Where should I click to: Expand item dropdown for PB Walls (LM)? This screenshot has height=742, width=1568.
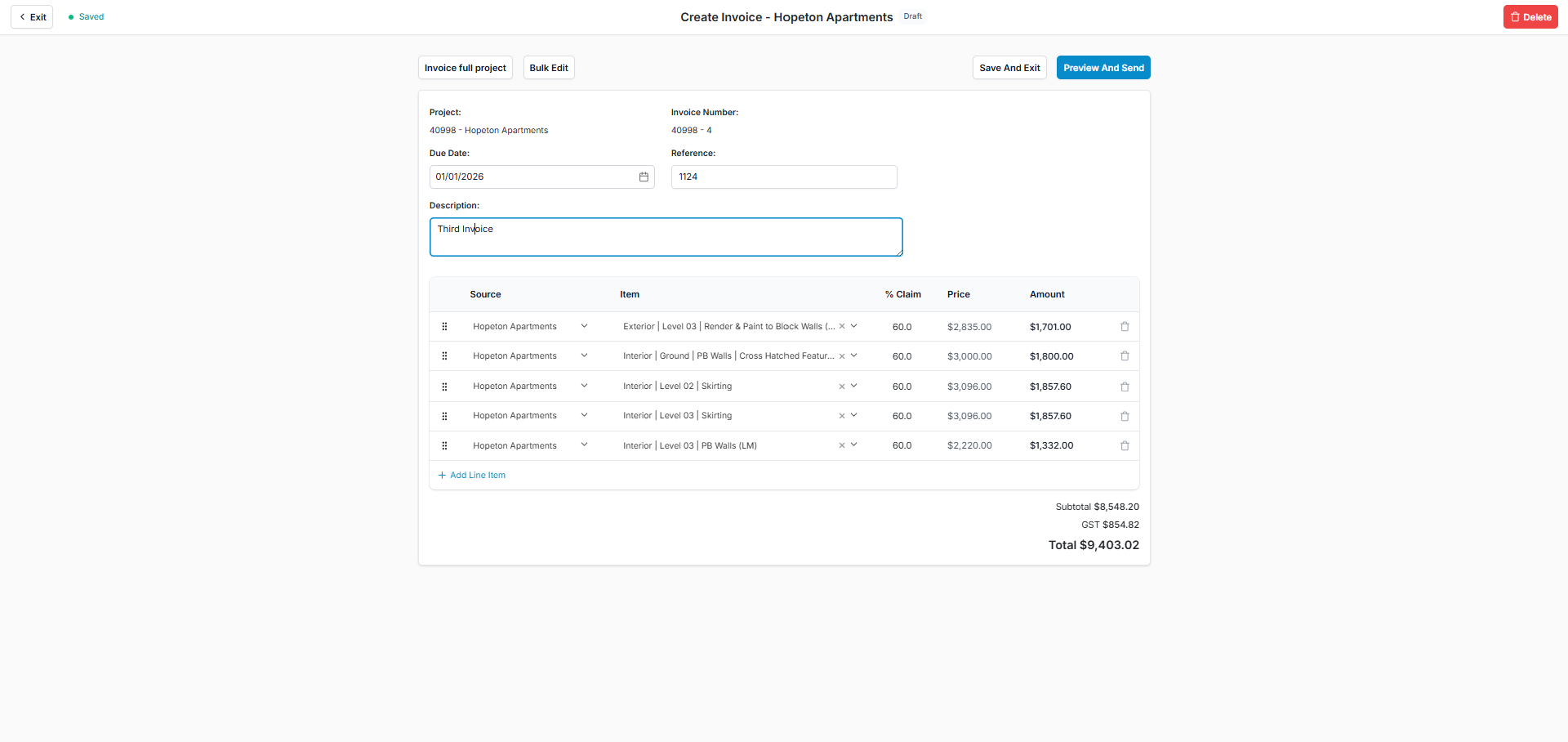[x=854, y=445]
